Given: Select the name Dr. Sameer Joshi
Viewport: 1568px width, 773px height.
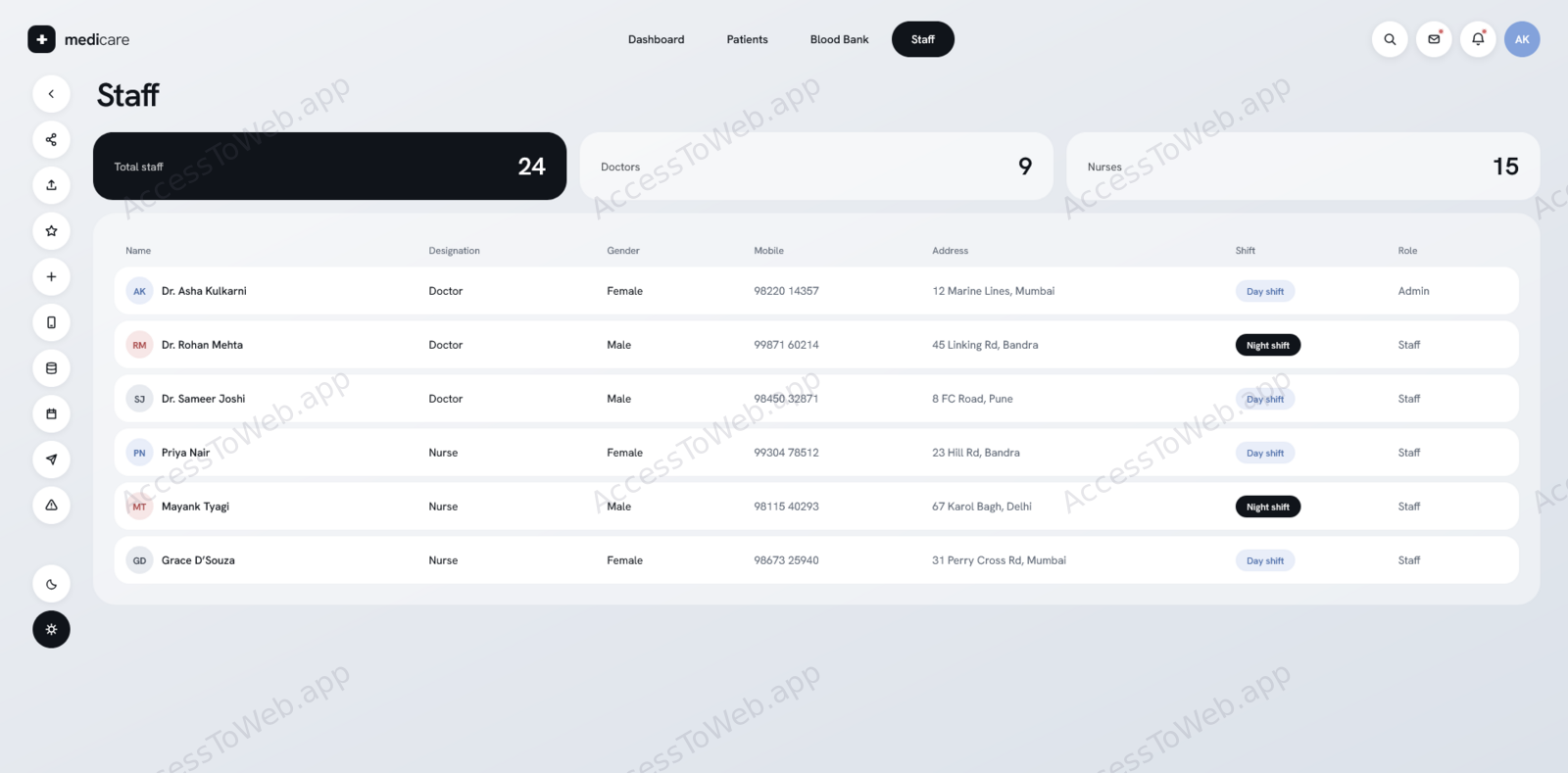Looking at the screenshot, I should 204,399.
